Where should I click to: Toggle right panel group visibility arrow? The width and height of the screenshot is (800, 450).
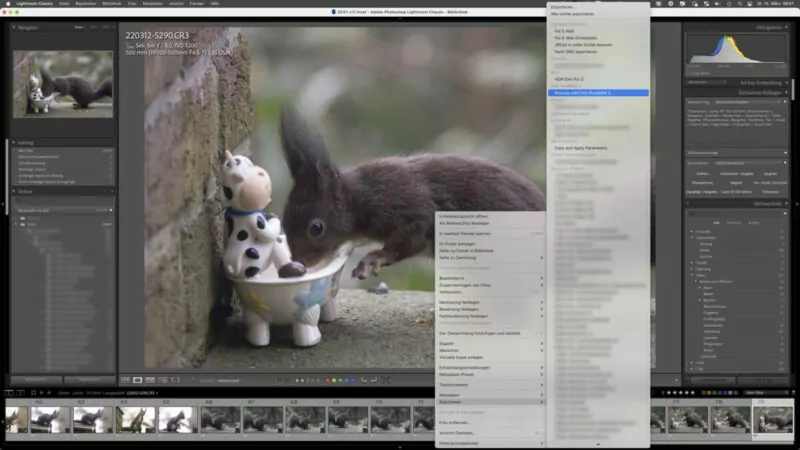[797, 204]
